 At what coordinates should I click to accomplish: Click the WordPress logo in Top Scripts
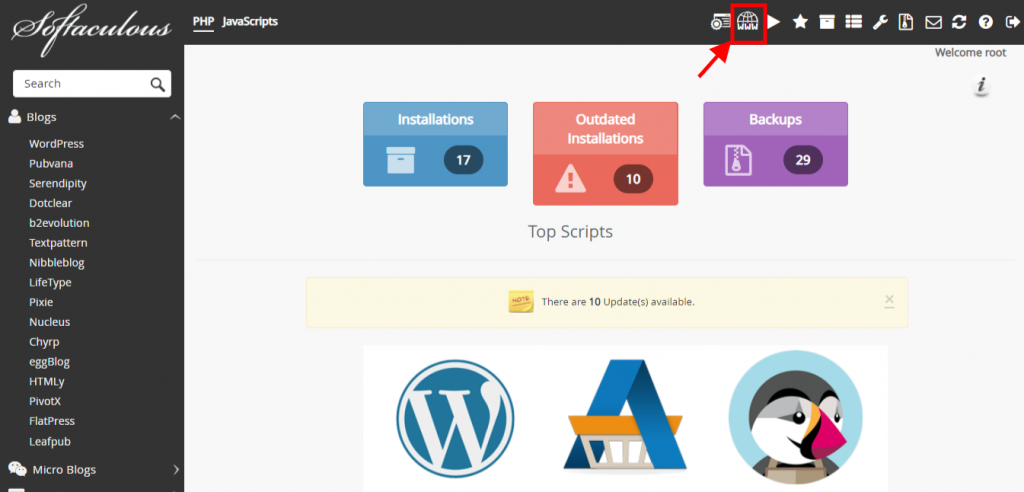(x=455, y=418)
